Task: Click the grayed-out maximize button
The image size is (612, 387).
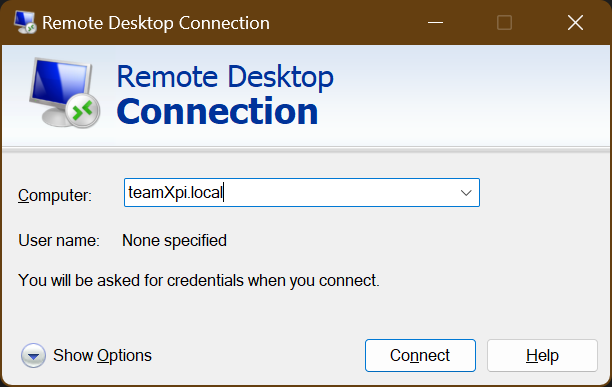Action: pos(504,23)
